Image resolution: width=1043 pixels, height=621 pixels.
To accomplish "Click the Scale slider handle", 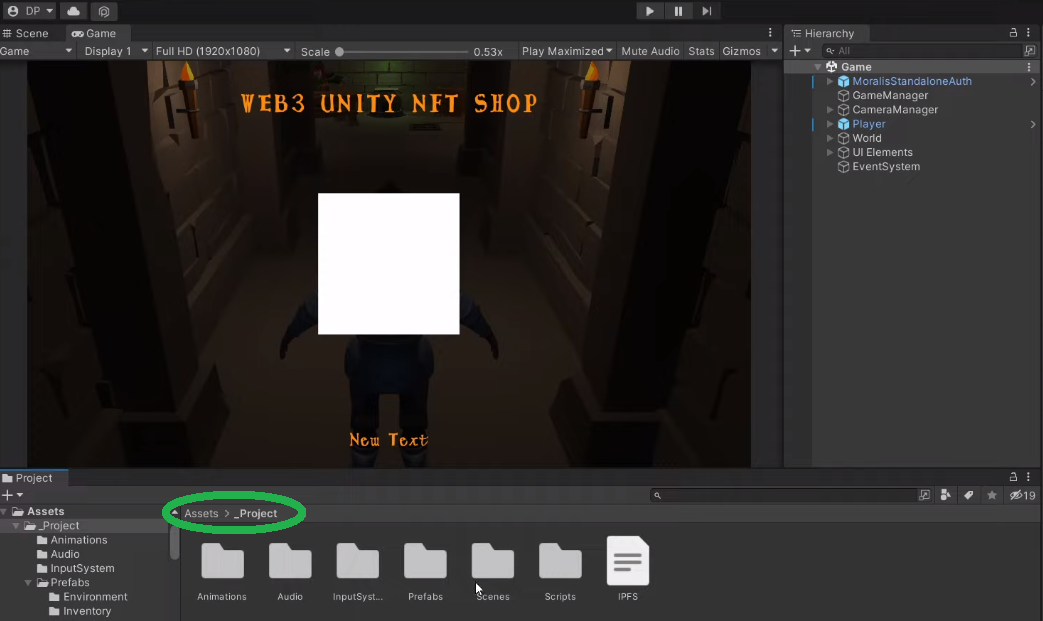I will coord(339,52).
